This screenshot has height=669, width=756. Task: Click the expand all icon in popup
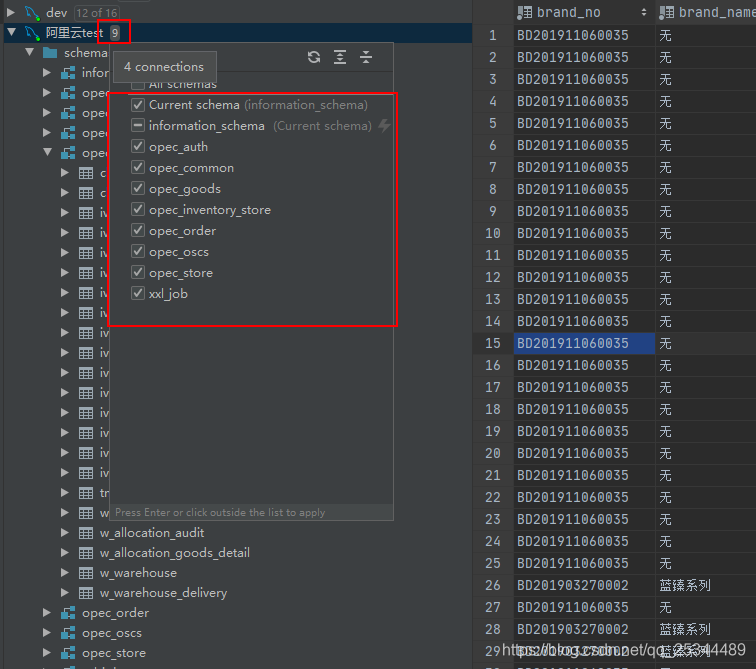340,57
